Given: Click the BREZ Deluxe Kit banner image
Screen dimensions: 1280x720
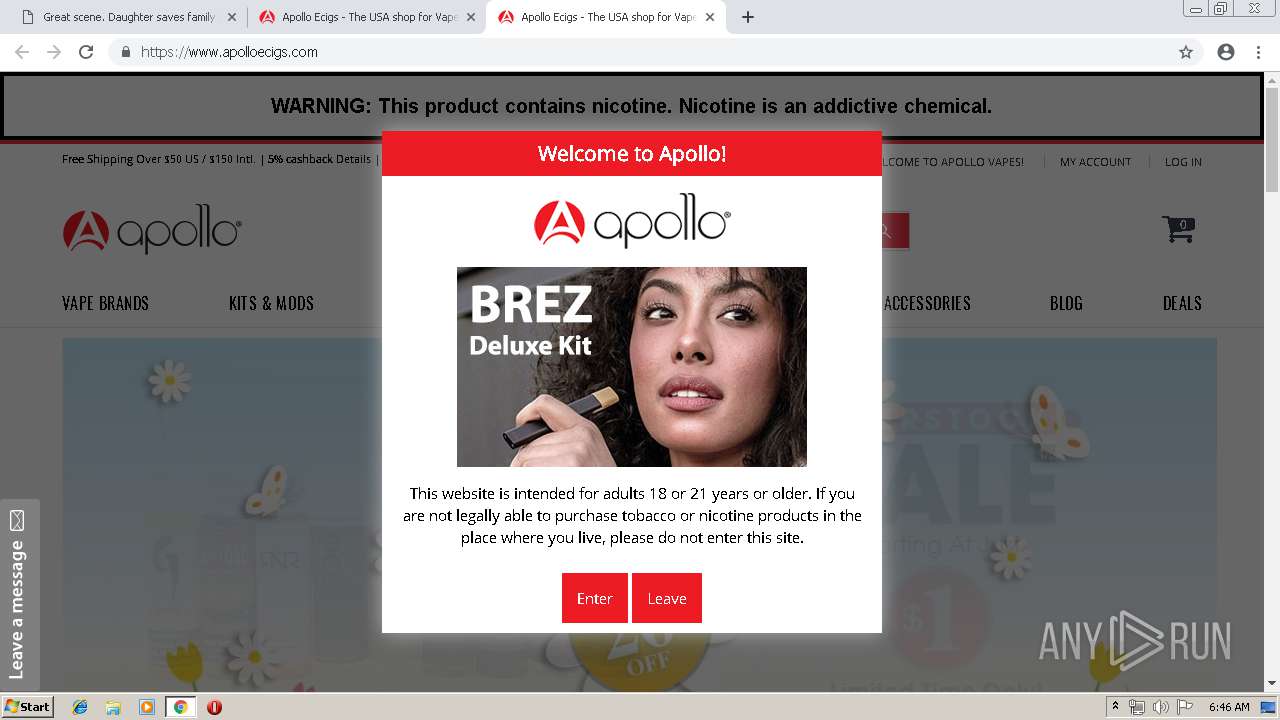Looking at the screenshot, I should (632, 367).
